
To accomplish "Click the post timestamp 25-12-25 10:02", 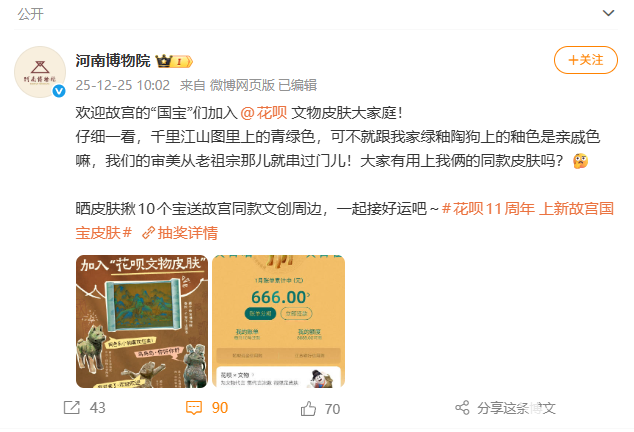I will (x=123, y=85).
